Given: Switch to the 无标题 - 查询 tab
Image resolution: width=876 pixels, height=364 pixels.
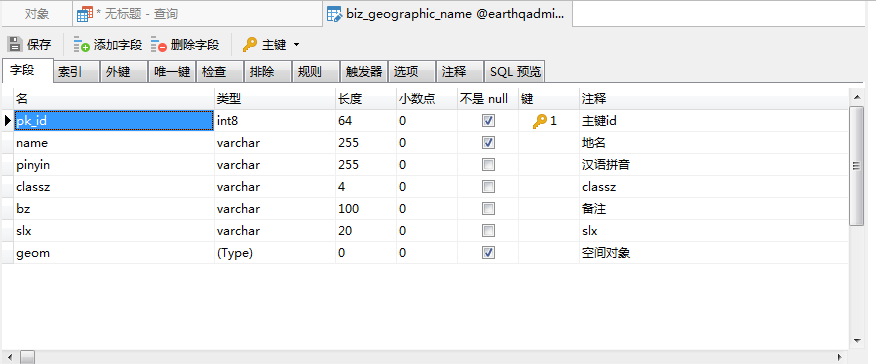Looking at the screenshot, I should pos(197,14).
